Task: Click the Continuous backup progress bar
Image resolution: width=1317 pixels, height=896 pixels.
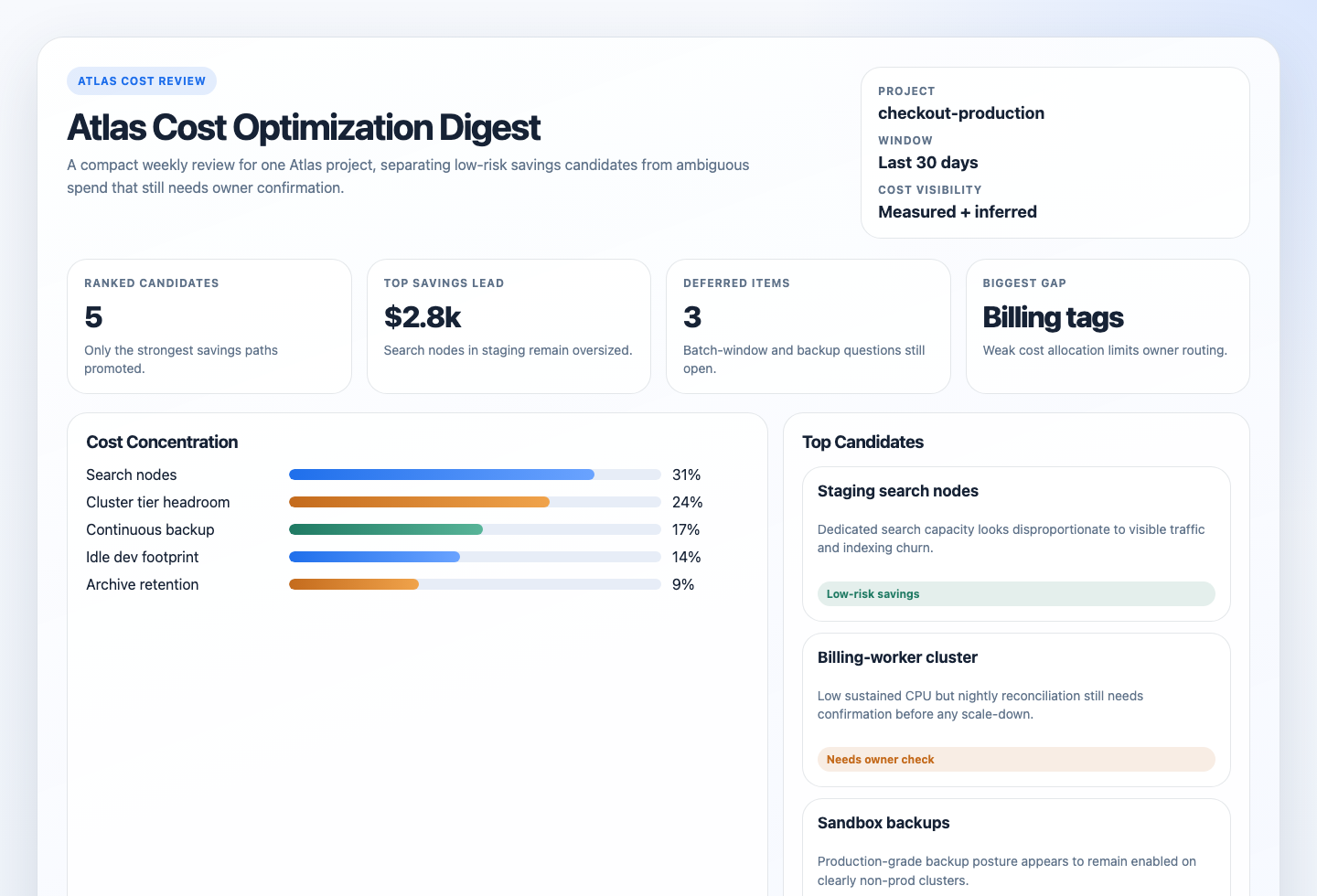Action: click(x=475, y=529)
